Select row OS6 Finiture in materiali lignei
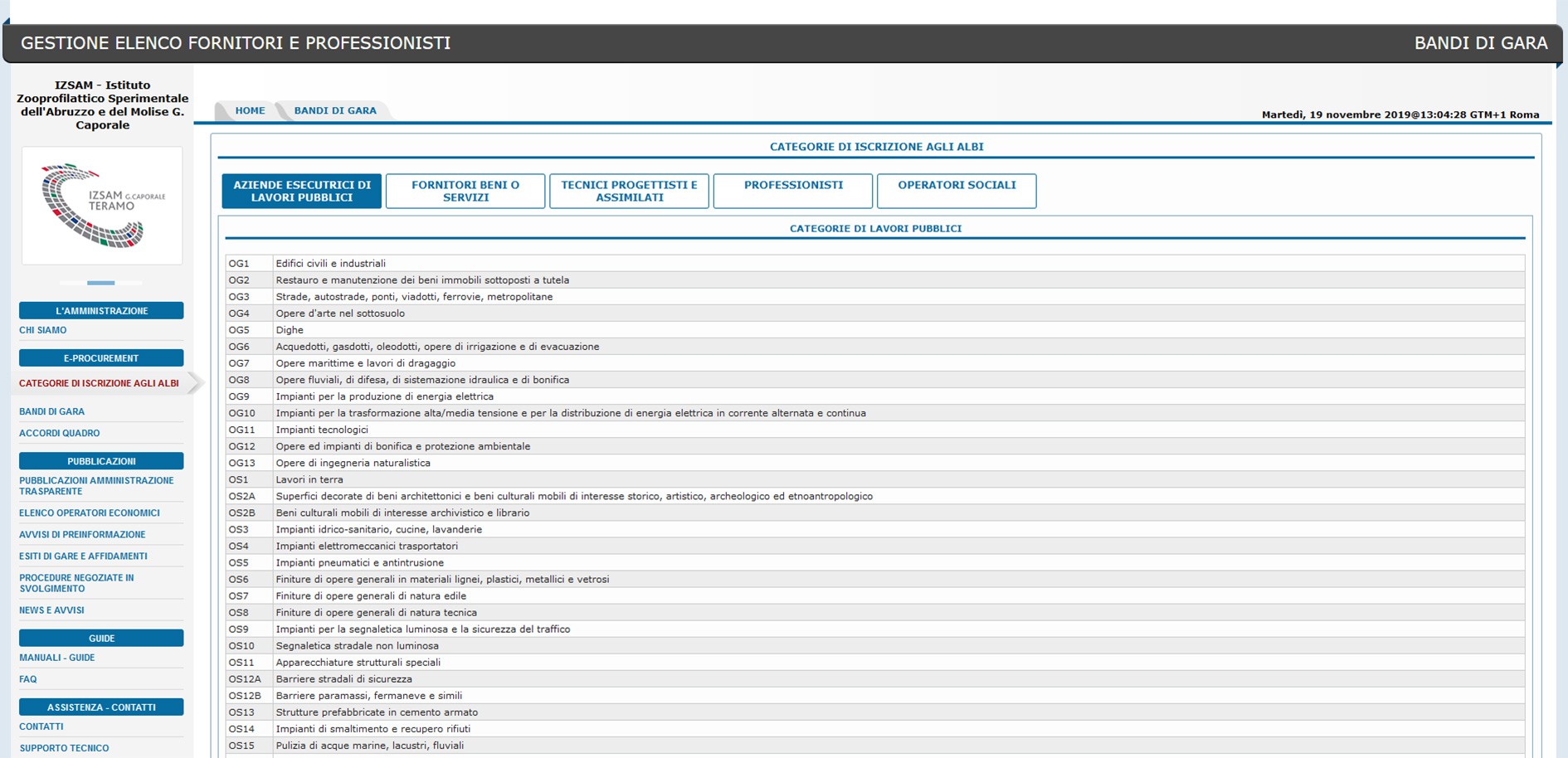Image resolution: width=1568 pixels, height=758 pixels. click(x=875, y=578)
